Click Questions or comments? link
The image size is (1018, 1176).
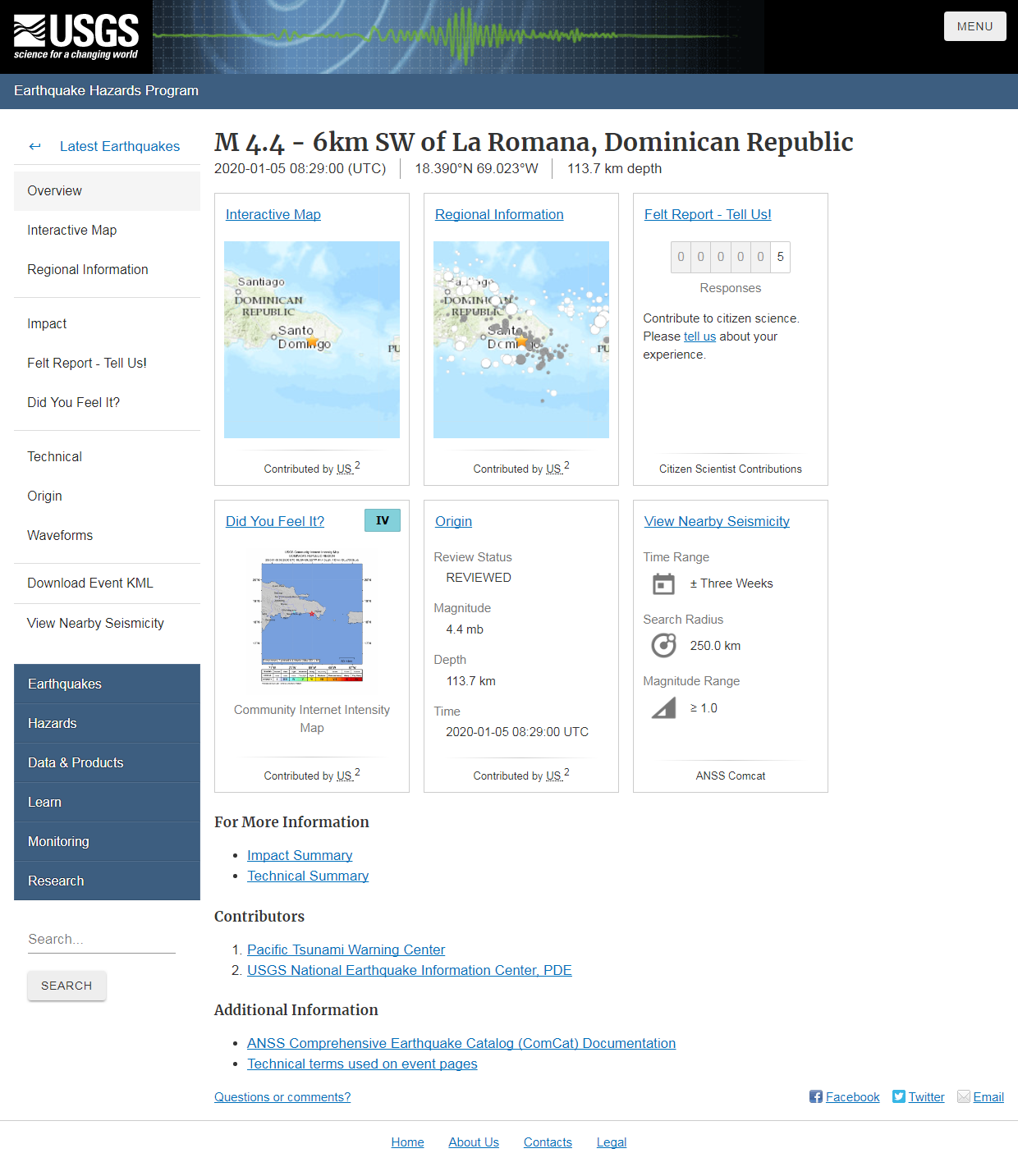coord(282,1097)
